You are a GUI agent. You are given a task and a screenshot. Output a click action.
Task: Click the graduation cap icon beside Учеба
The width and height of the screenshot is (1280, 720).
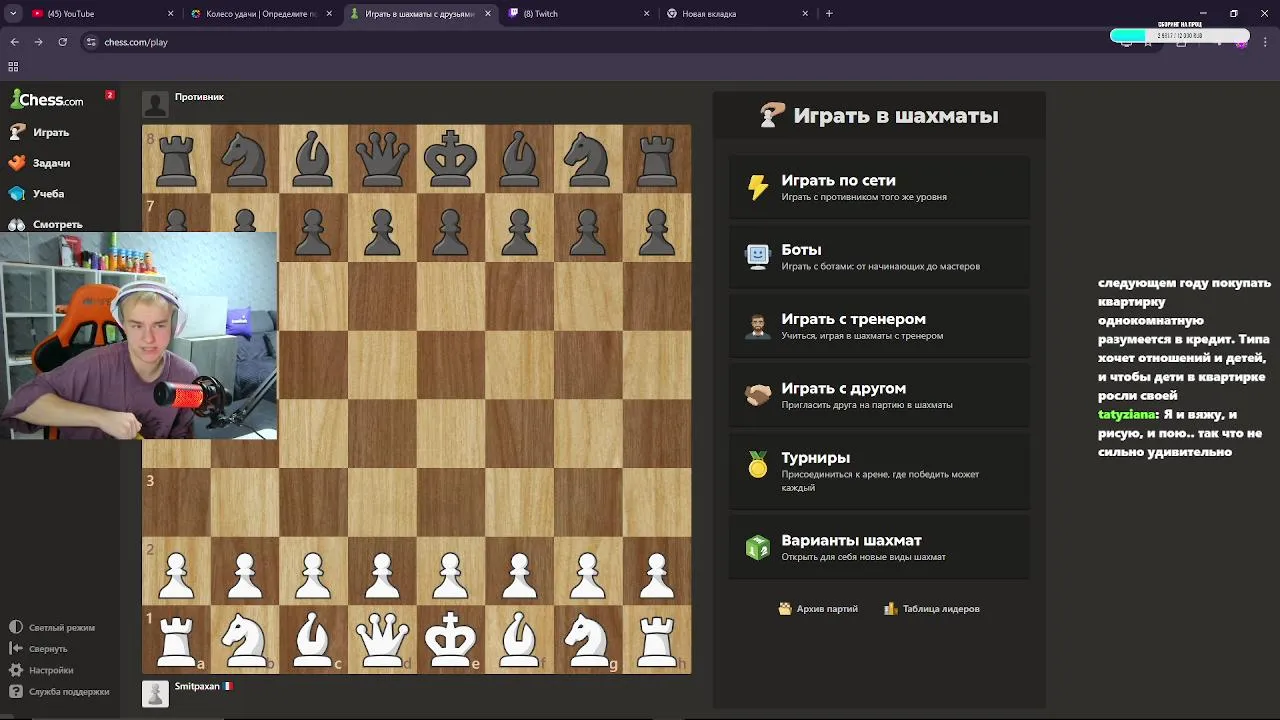(17, 194)
